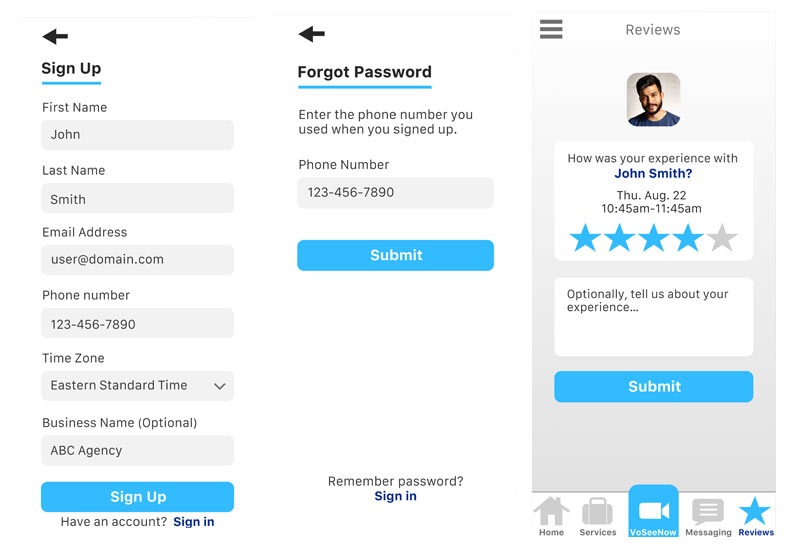This screenshot has height=546, width=800.
Task: Click Sign in under Remember password
Action: click(x=395, y=497)
